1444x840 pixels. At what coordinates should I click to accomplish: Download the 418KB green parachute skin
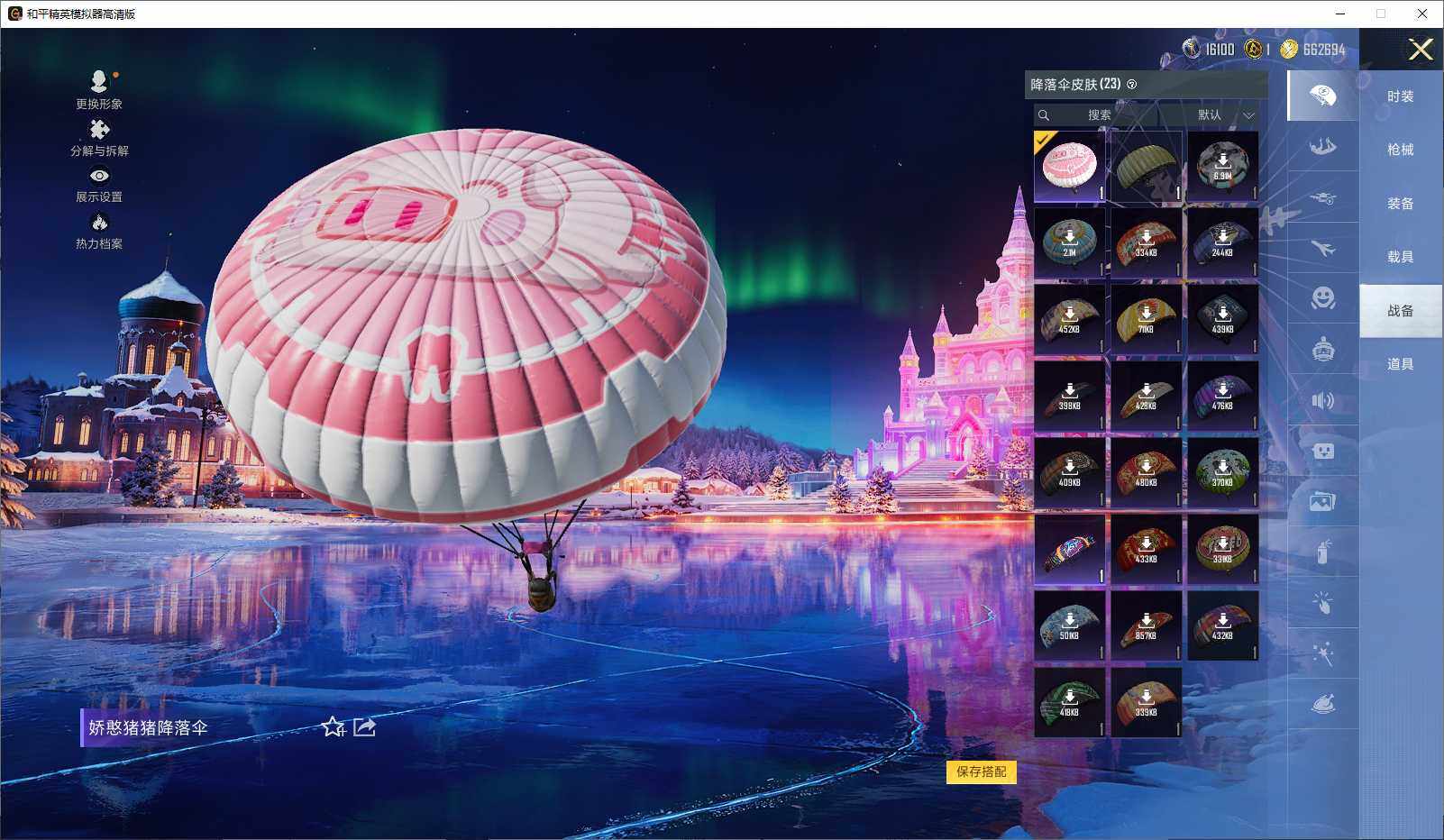coord(1070,703)
